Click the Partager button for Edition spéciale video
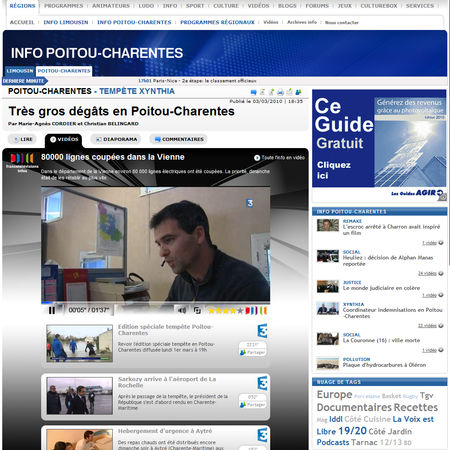Image resolution: width=450 pixels, height=450 pixels. tap(253, 352)
